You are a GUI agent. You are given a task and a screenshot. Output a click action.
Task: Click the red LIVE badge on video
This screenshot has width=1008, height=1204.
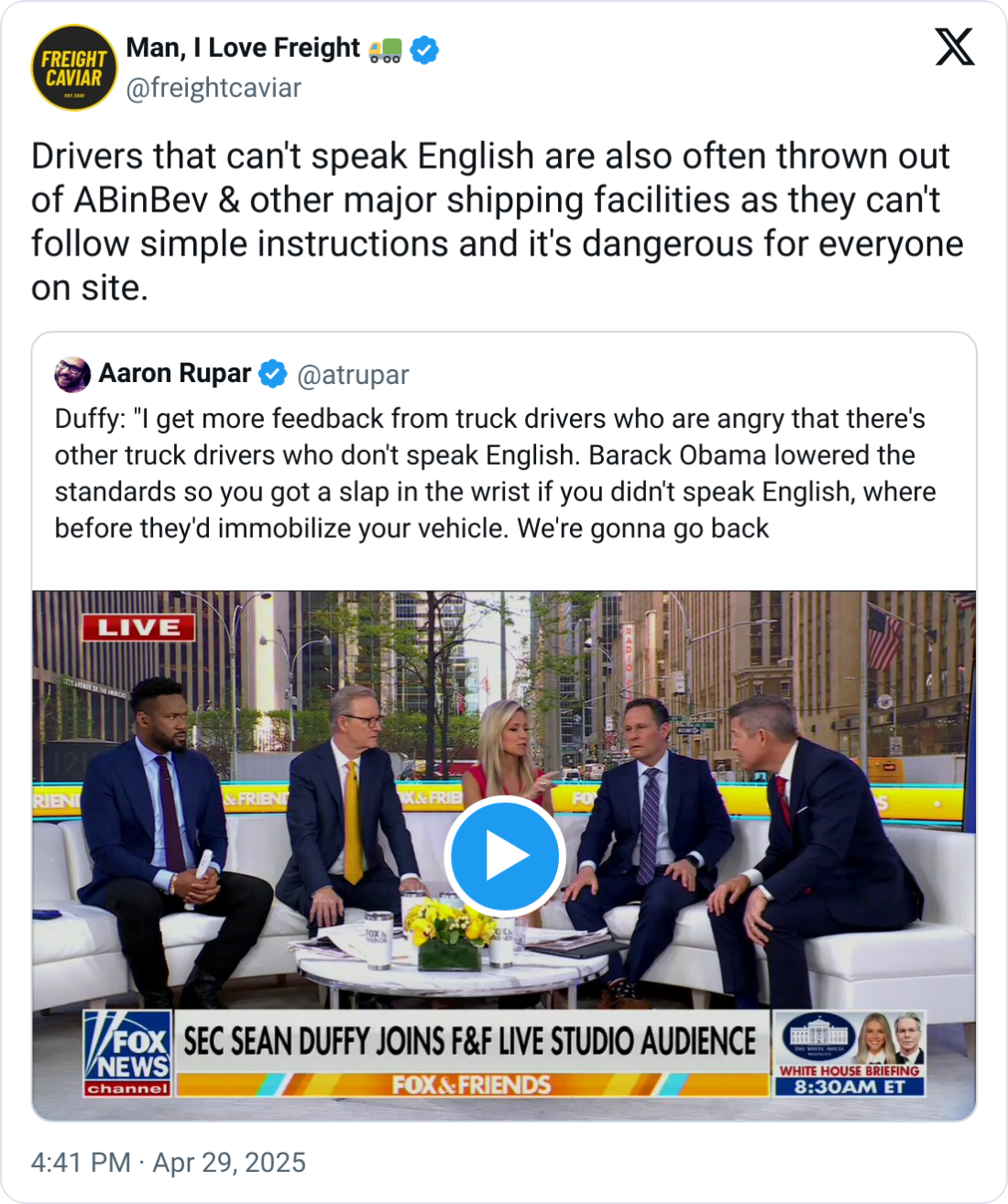pyautogui.click(x=138, y=628)
